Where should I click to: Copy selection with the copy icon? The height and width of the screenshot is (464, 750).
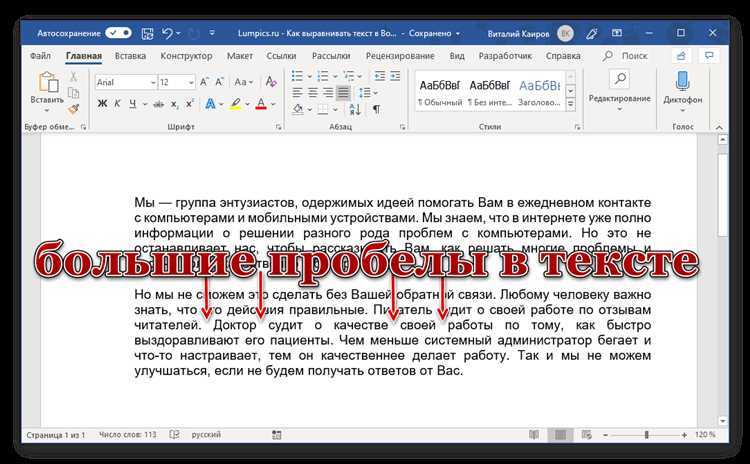[73, 93]
